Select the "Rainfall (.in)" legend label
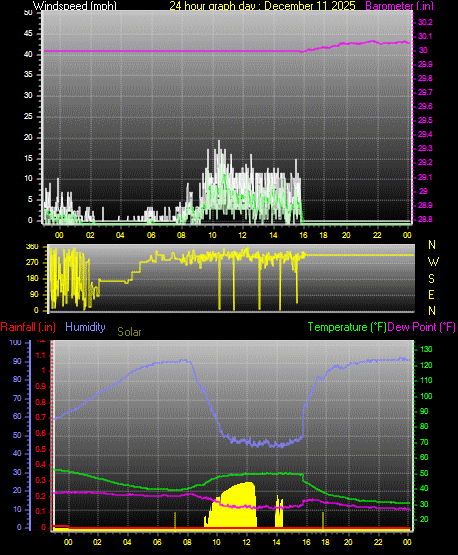This screenshot has height=555, width=458. pyautogui.click(x=28, y=327)
